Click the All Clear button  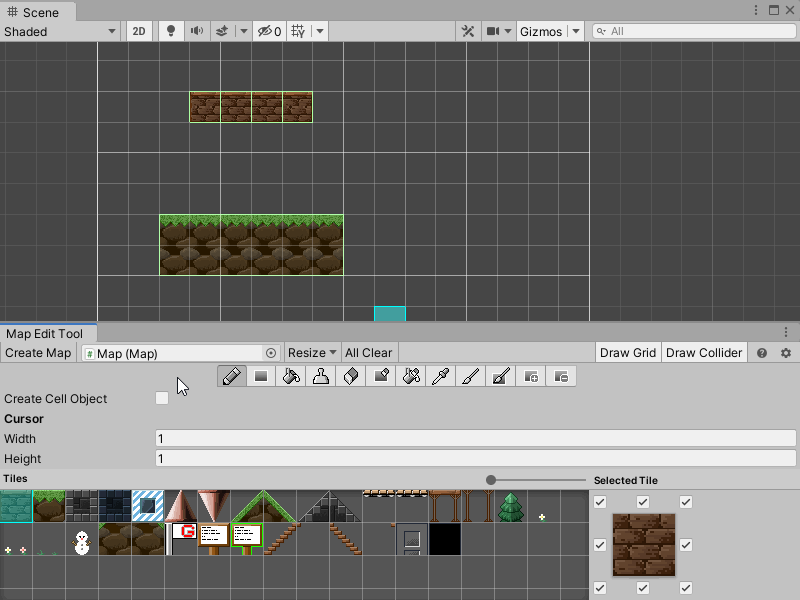pyautogui.click(x=368, y=353)
